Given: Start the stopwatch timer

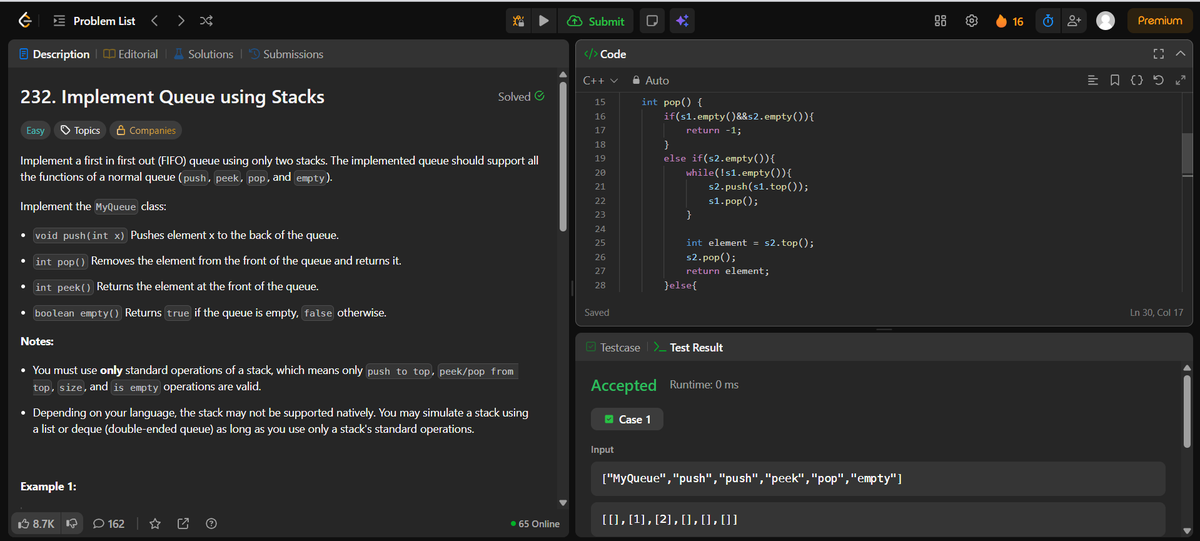Looking at the screenshot, I should coord(1047,21).
